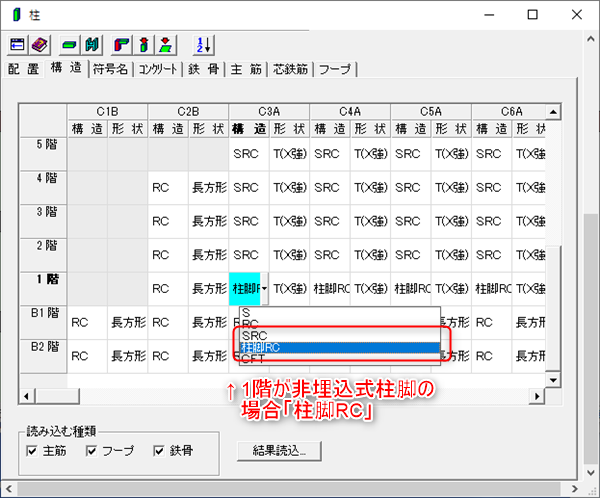Open the コンクリート tab
Viewport: 600px width, 498px height.
158,70
